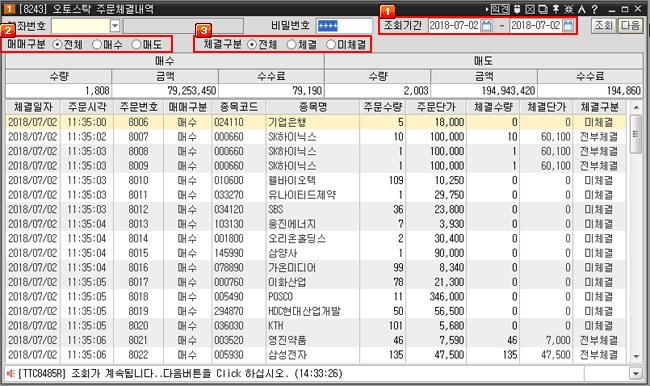The width and height of the screenshot is (650, 386).
Task: Select the 미체결 radio button
Action: 331,44
